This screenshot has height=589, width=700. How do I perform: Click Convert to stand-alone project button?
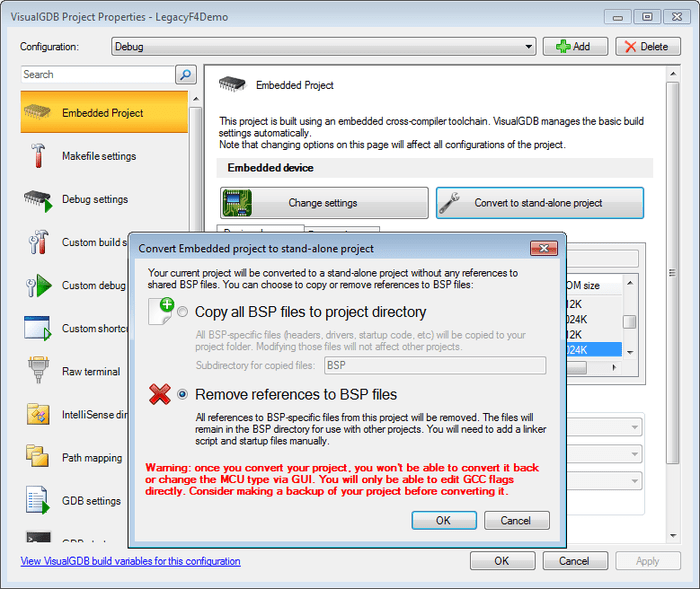tap(540, 203)
